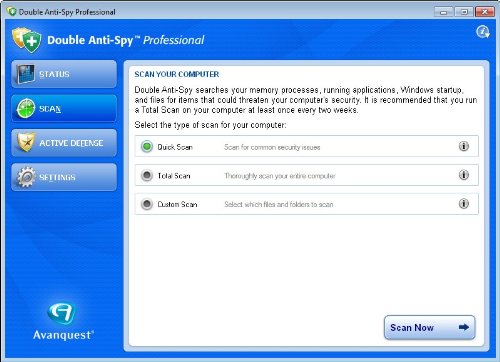The width and height of the screenshot is (500, 362).
Task: Click the green radar Scan icon
Action: point(26,108)
